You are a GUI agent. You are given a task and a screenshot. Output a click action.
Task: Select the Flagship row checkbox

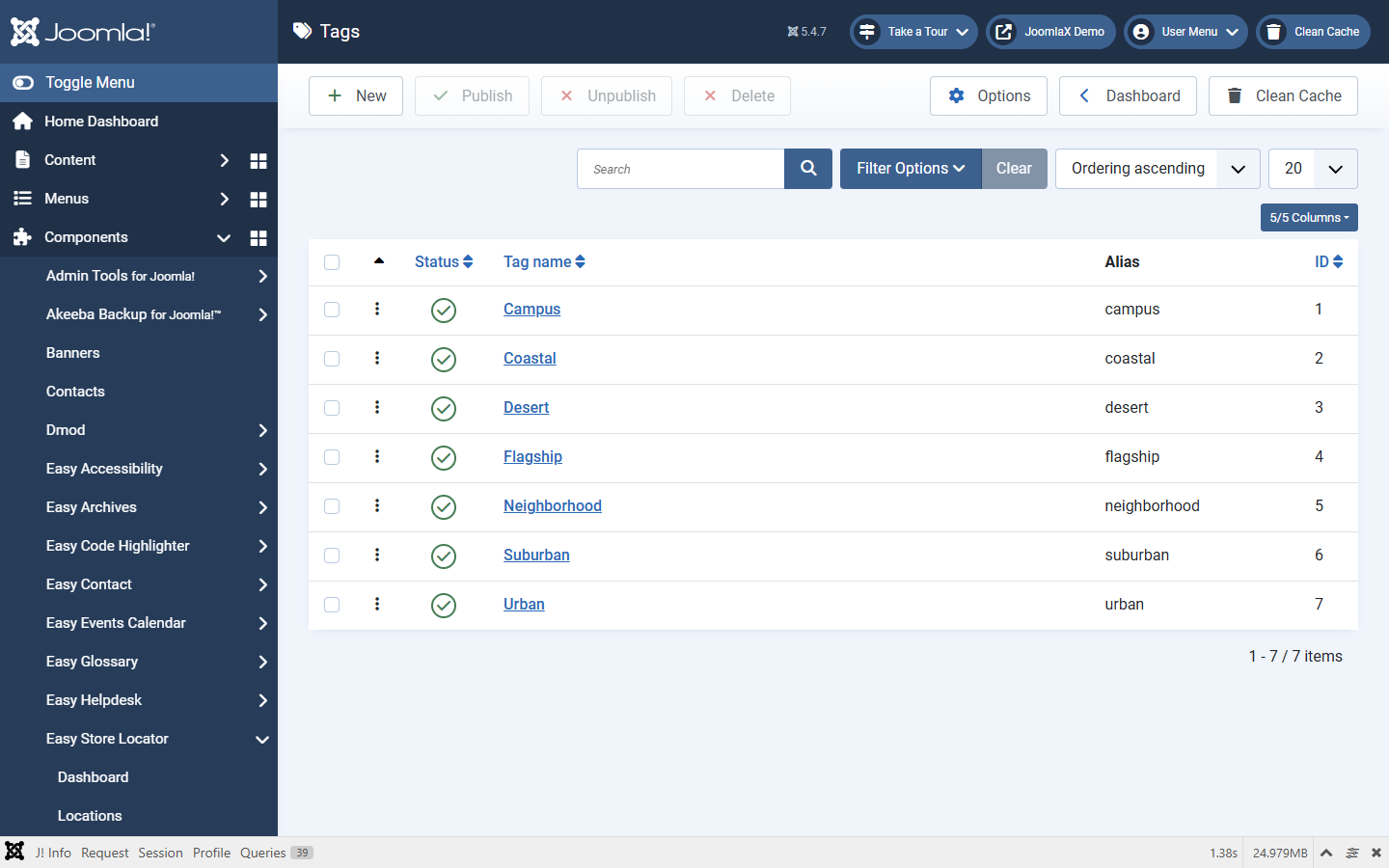[x=332, y=457]
